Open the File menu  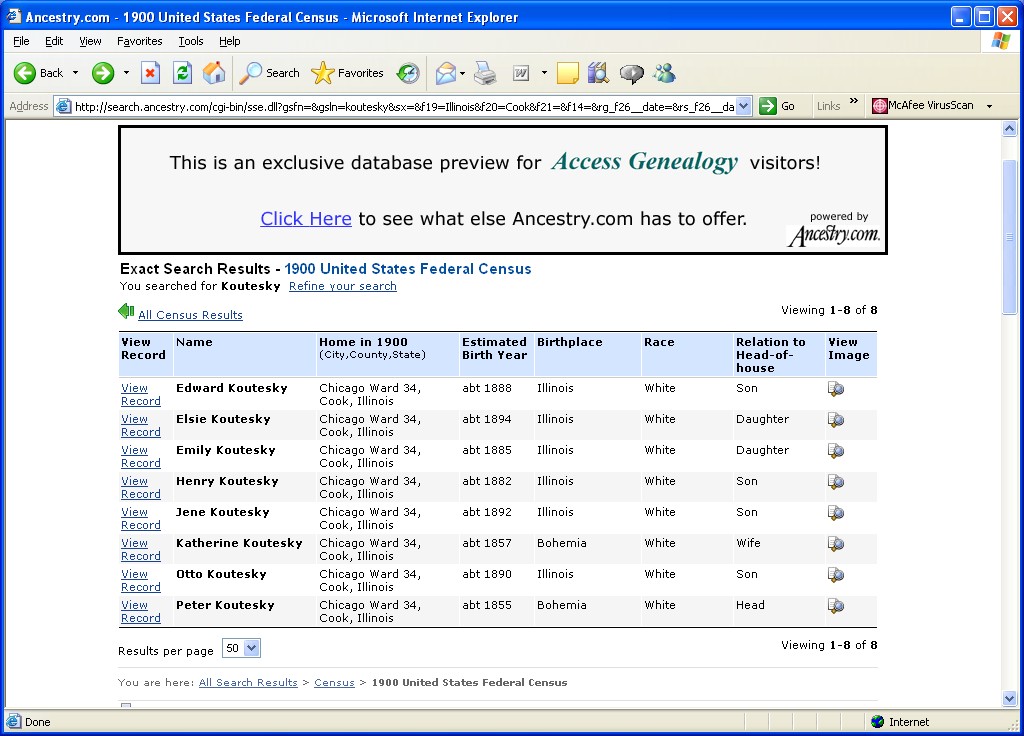point(21,41)
